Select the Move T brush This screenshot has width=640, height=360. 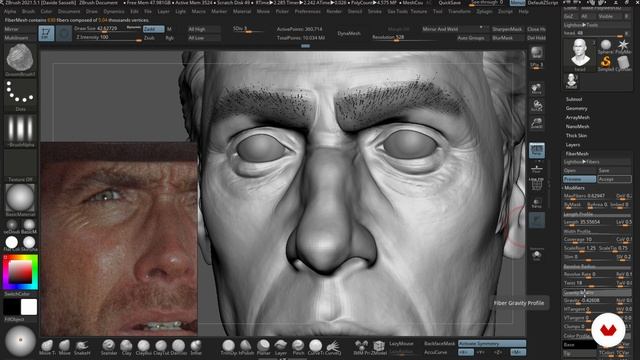tap(47, 347)
